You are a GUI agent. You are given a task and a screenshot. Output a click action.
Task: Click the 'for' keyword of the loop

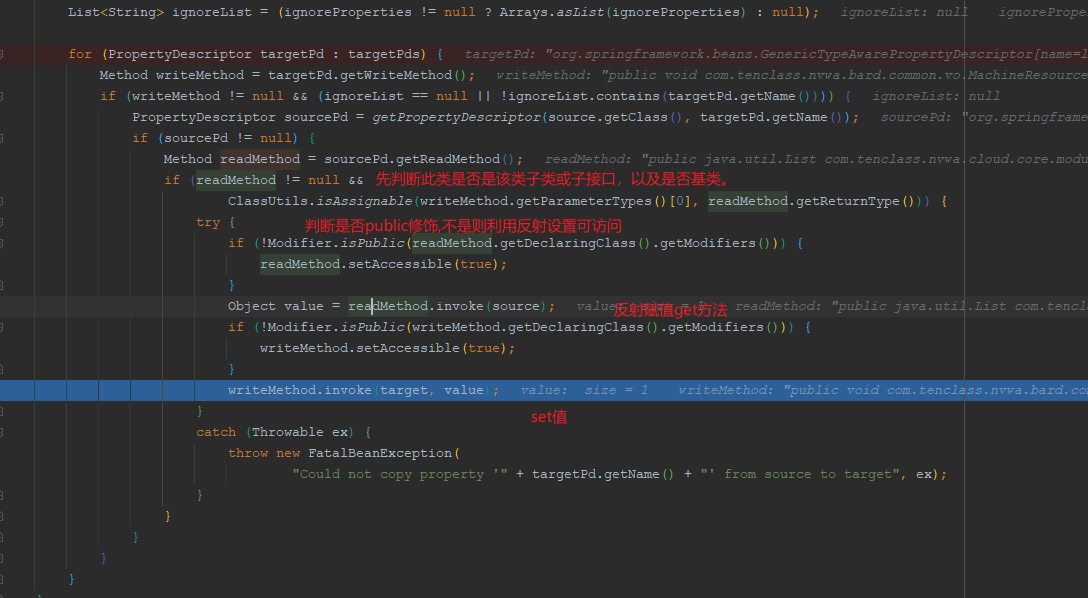pyautogui.click(x=80, y=54)
